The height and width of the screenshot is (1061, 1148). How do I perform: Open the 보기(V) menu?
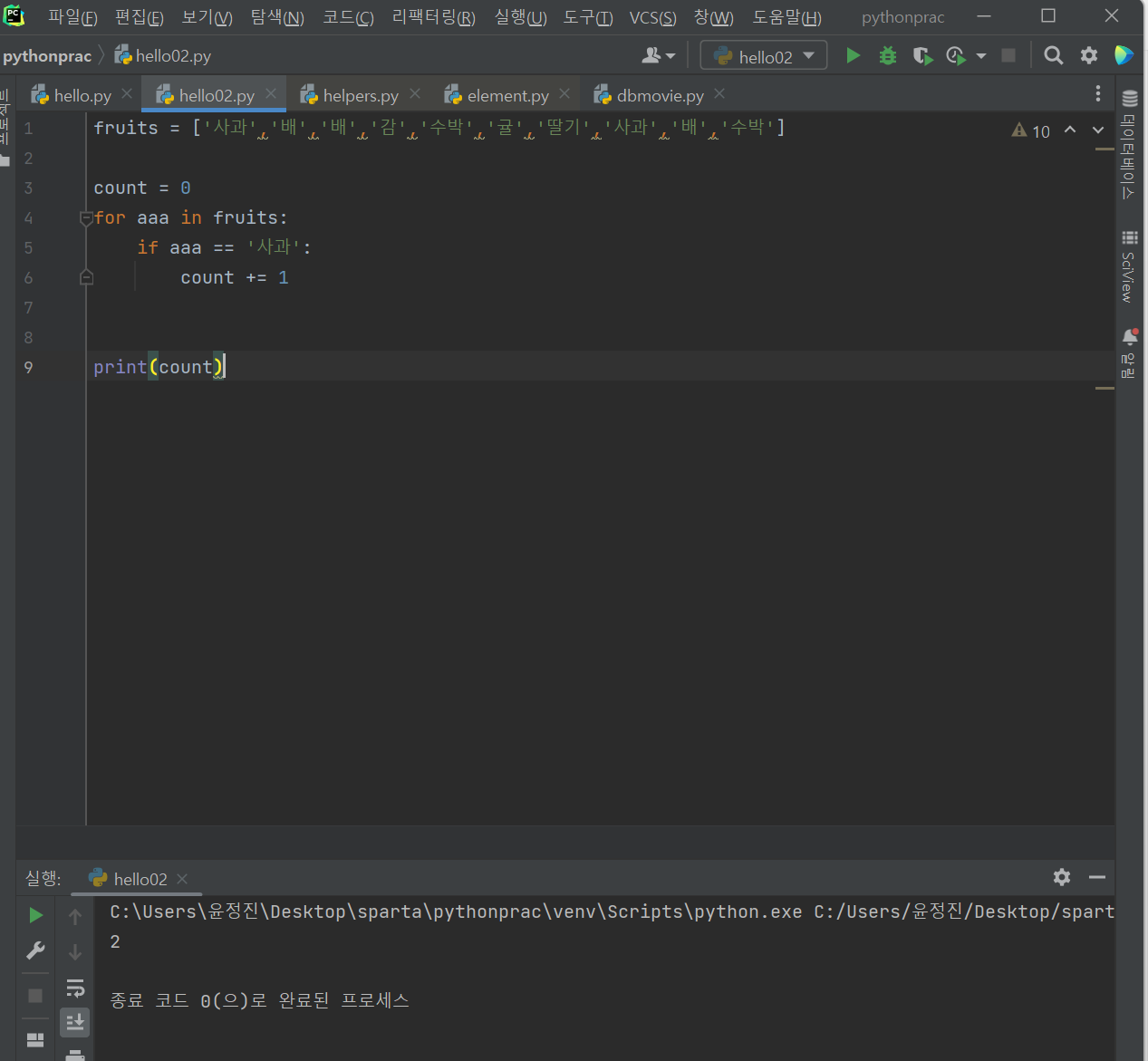tap(207, 17)
